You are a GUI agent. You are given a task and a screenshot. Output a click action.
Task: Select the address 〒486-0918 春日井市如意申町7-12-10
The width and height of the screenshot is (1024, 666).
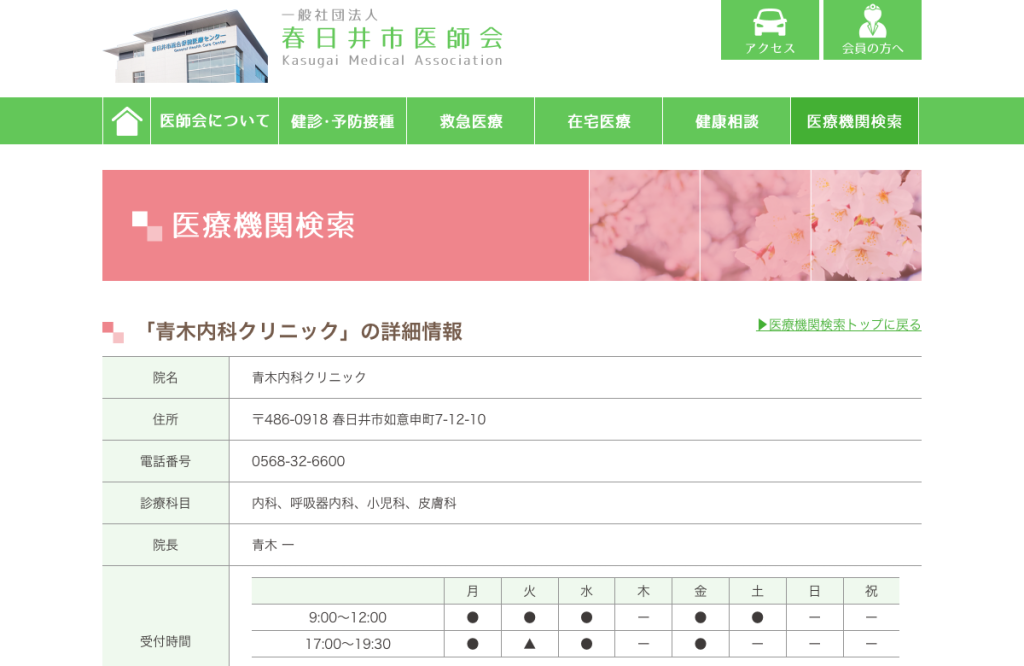tap(369, 419)
